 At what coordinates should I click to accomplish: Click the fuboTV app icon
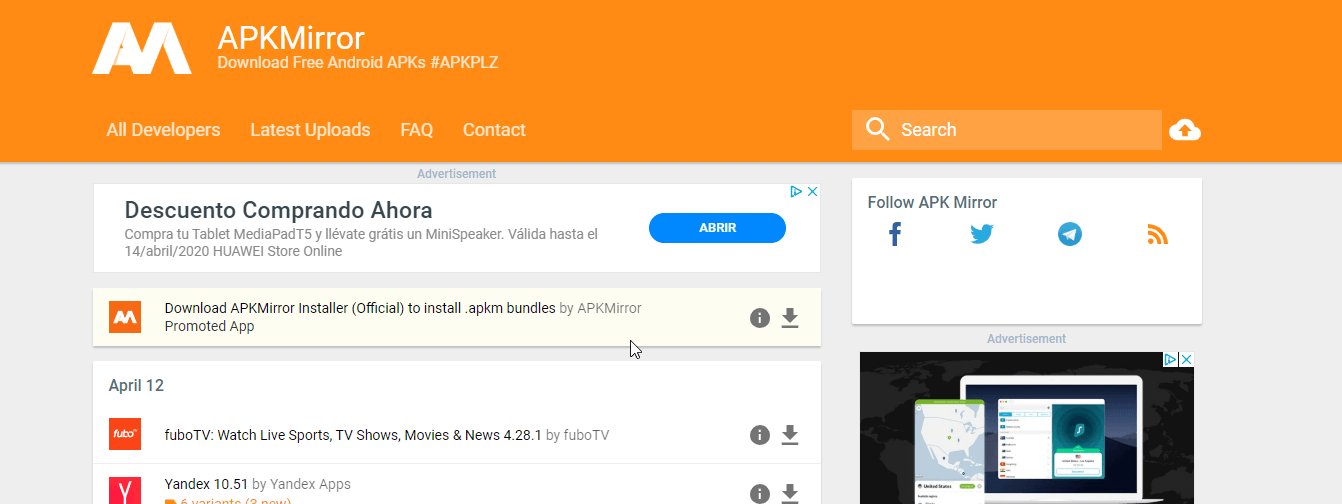[x=125, y=434]
